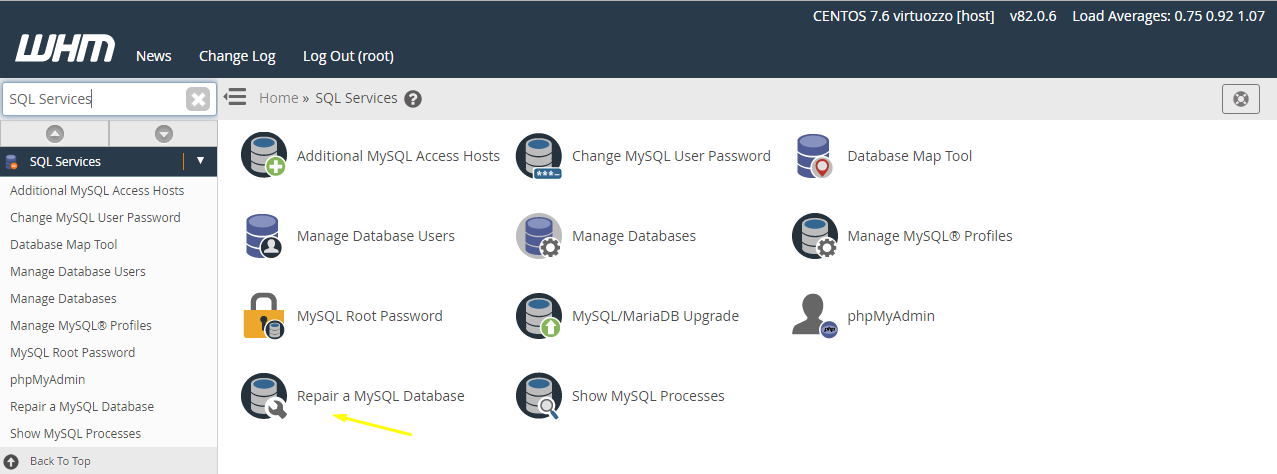The height and width of the screenshot is (474, 1277).
Task: Select MySQL Root Password in sidebar
Action: coord(72,352)
